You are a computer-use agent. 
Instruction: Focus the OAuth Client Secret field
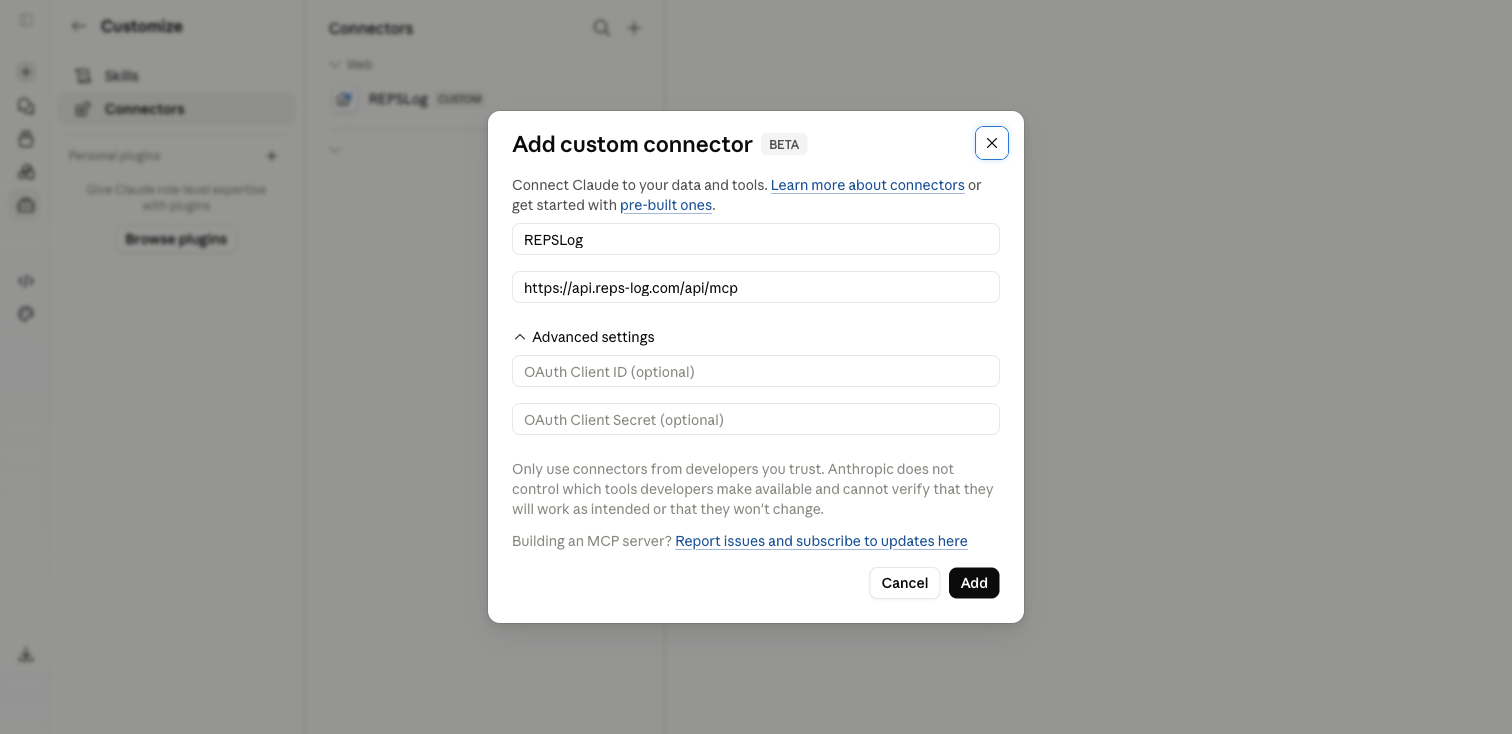click(x=755, y=419)
